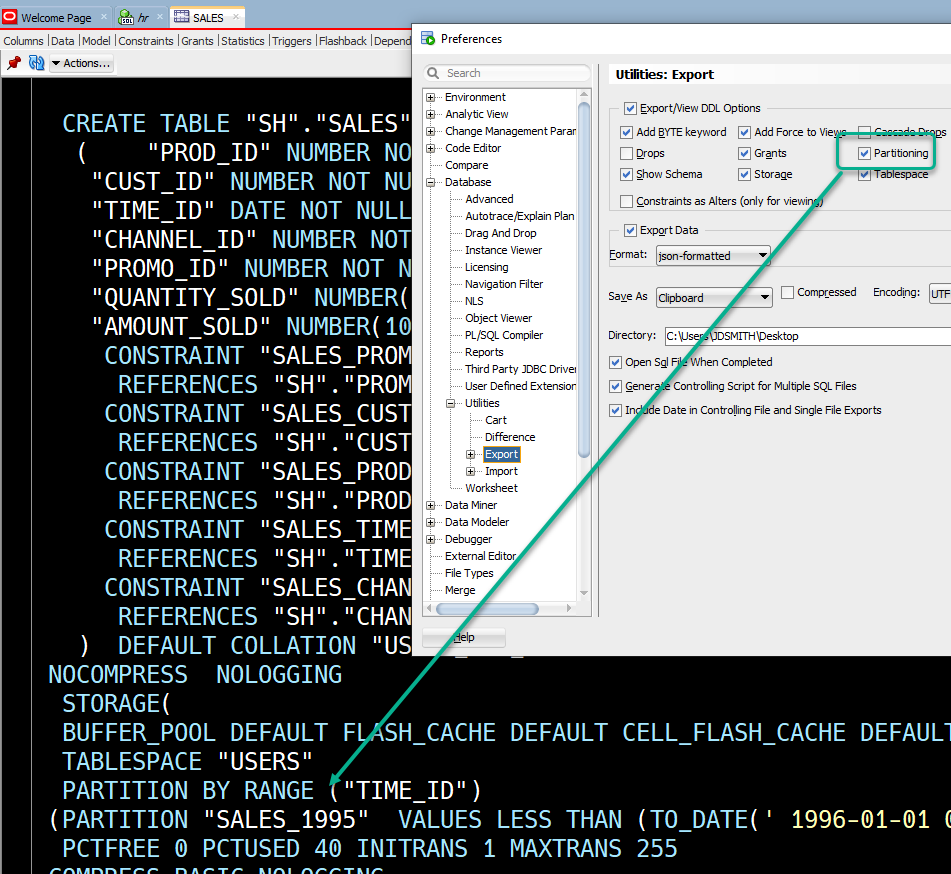Select Compare in preferences tree
The height and width of the screenshot is (874, 951).
466,165
